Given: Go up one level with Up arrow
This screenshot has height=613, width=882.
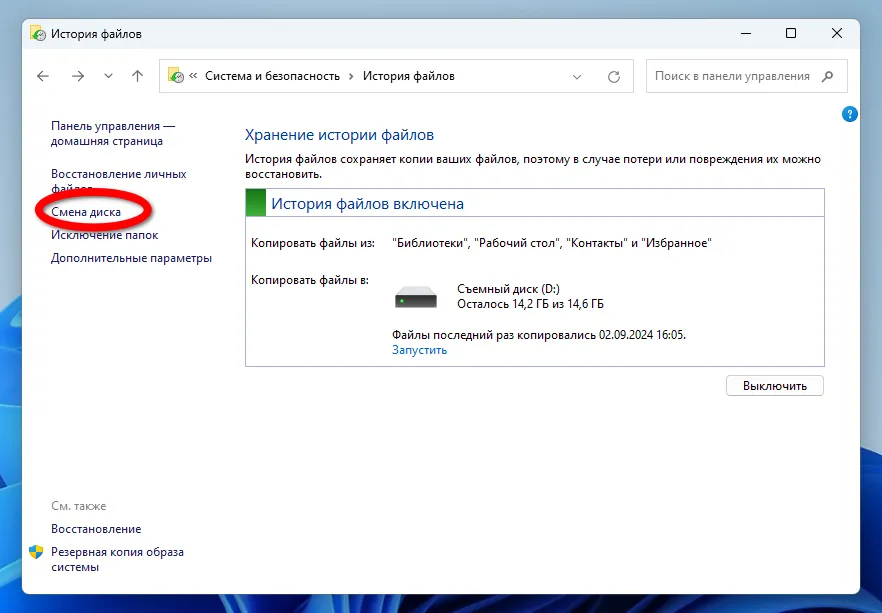Looking at the screenshot, I should pyautogui.click(x=137, y=76).
